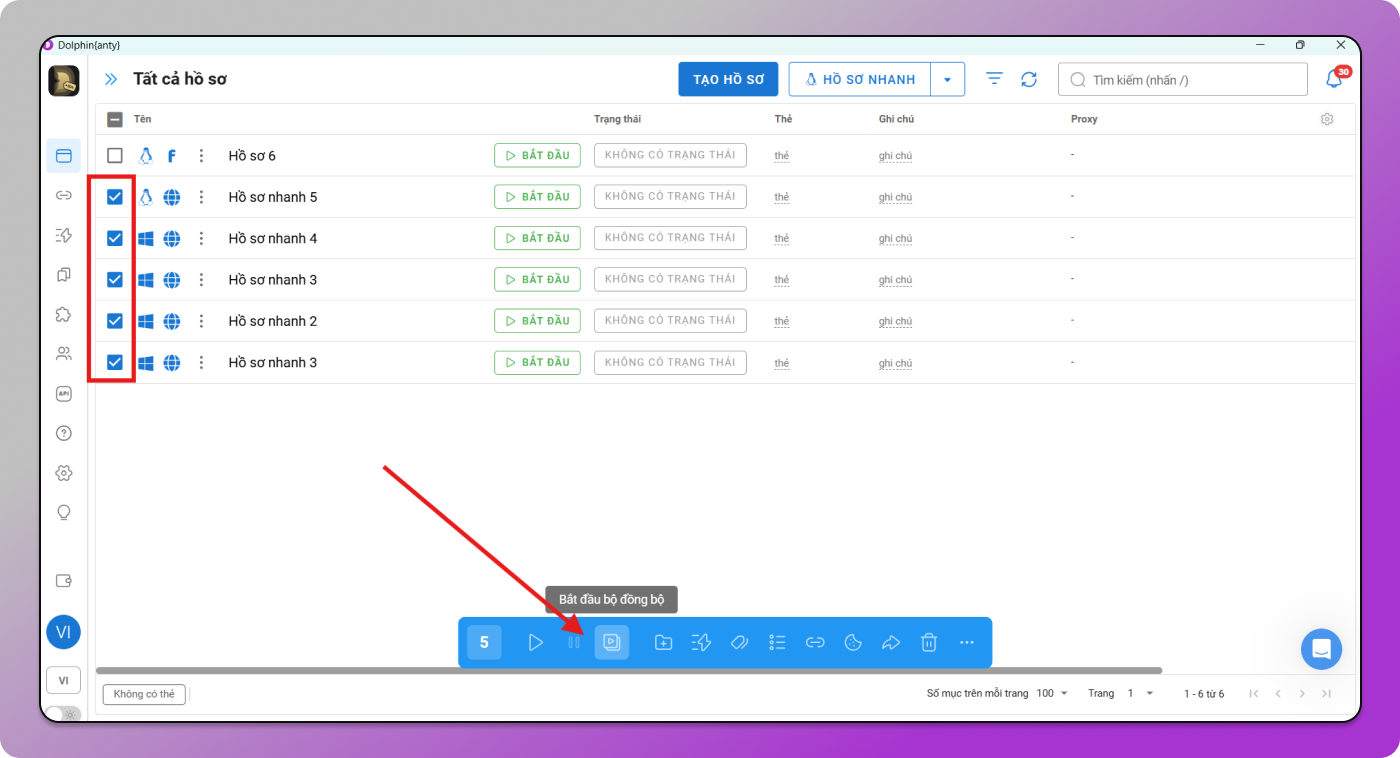
Task: Click the share arrow icon in bulk toolbar
Action: click(x=891, y=642)
